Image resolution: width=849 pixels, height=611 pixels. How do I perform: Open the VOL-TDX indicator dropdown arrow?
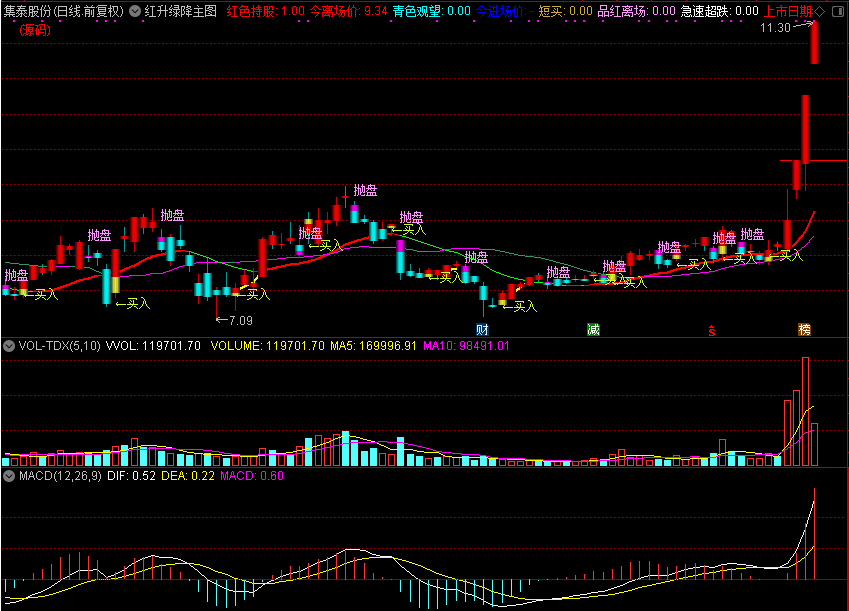pos(9,346)
